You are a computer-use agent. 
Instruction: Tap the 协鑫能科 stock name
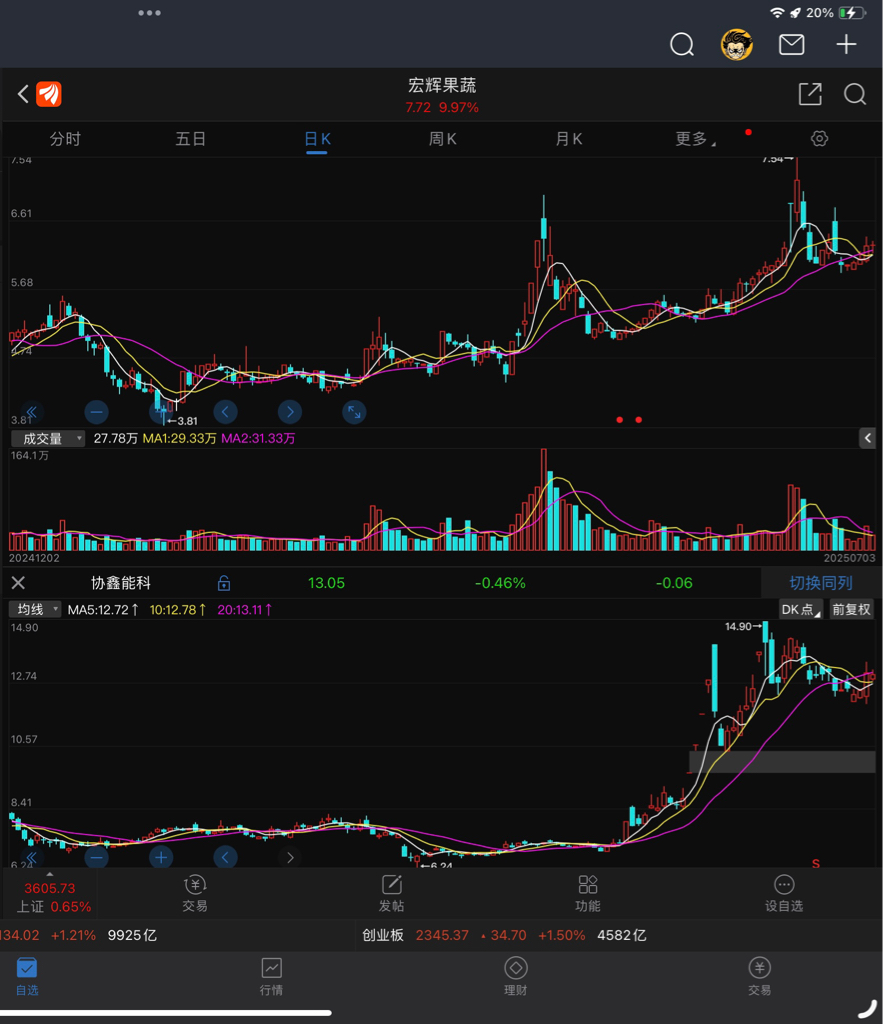coord(121,583)
